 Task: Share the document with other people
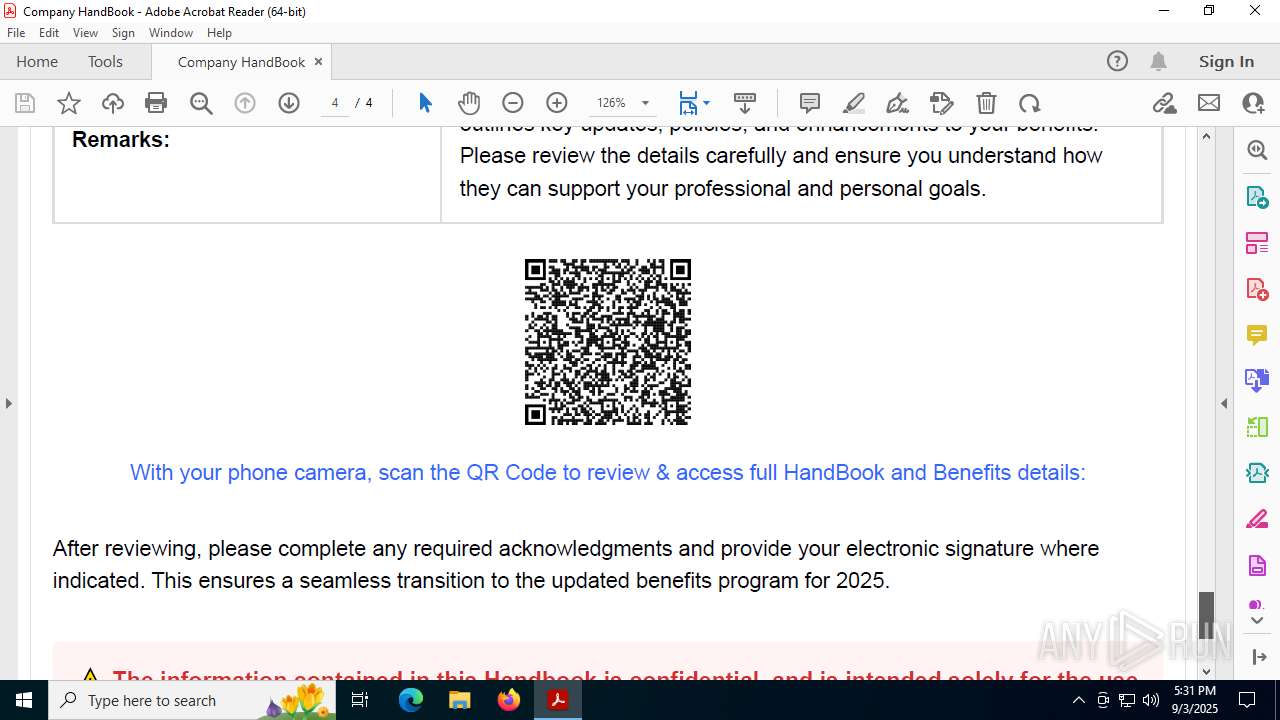(x=1253, y=103)
